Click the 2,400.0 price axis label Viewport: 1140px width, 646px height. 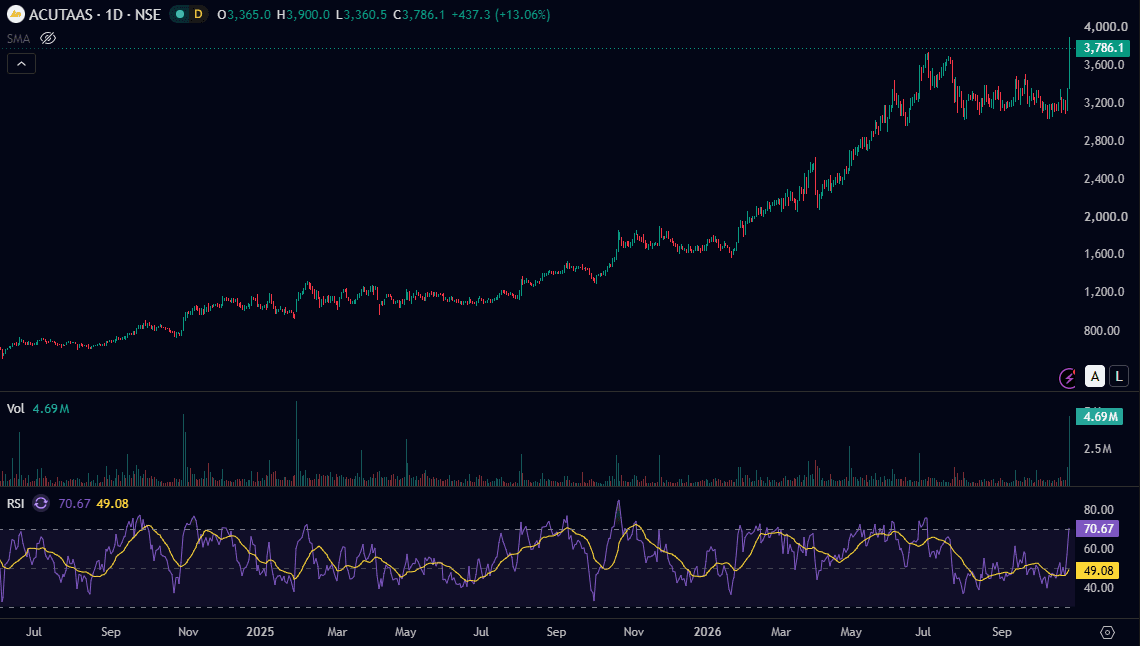pyautogui.click(x=1106, y=179)
